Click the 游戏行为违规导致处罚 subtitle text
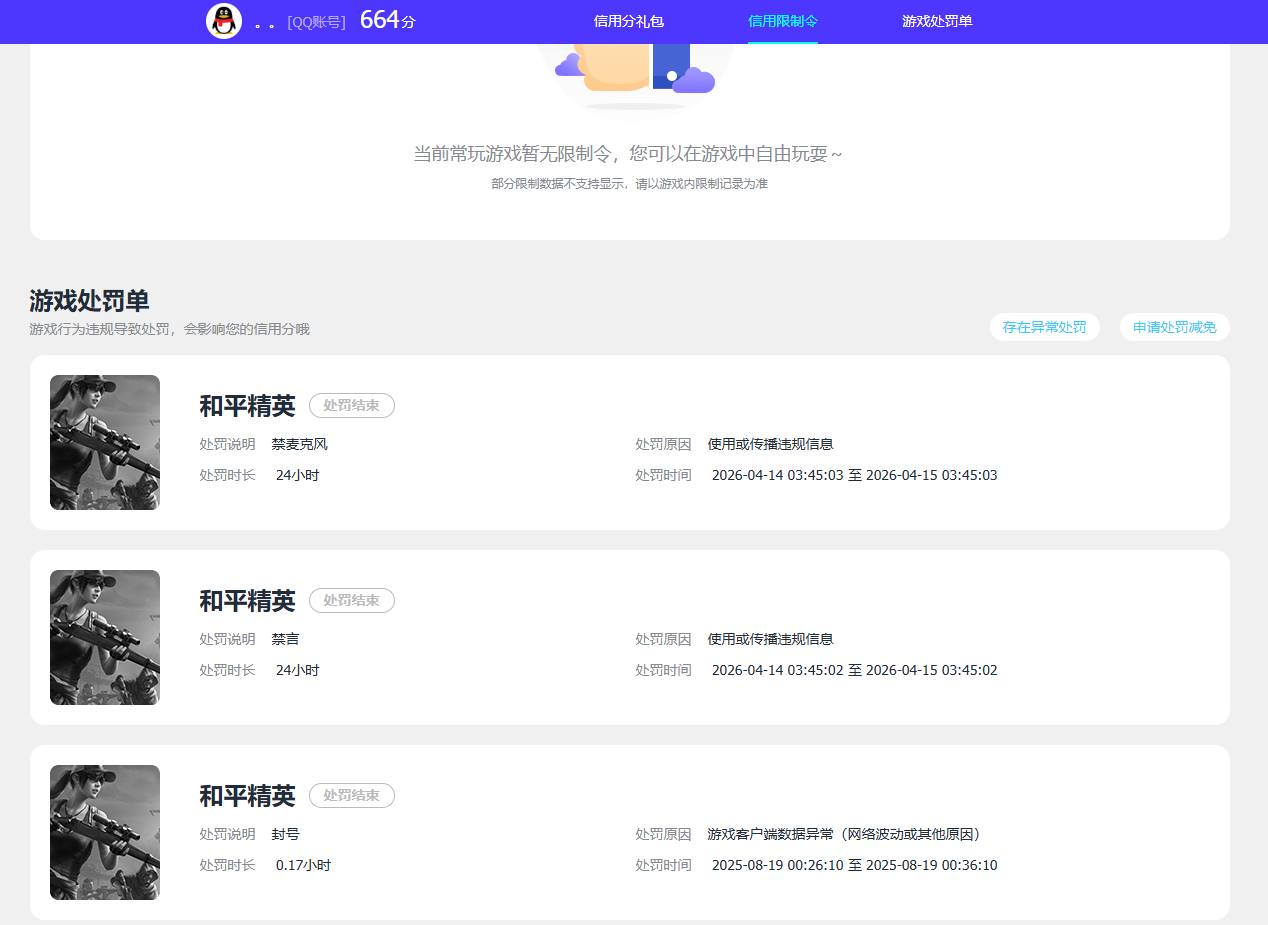 [169, 329]
